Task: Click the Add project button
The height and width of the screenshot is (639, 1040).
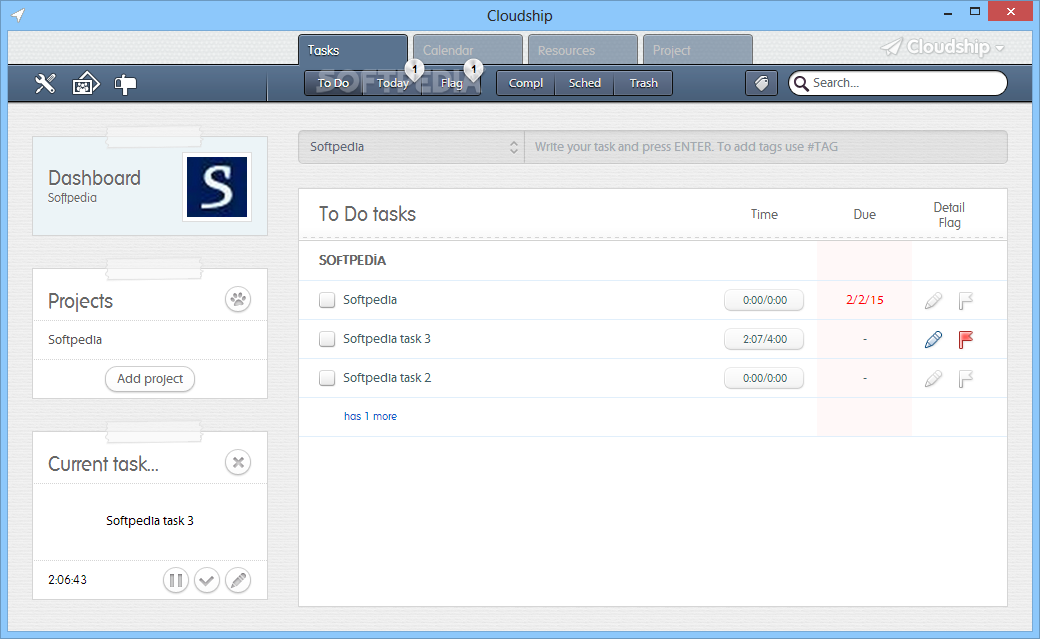Action: point(150,379)
